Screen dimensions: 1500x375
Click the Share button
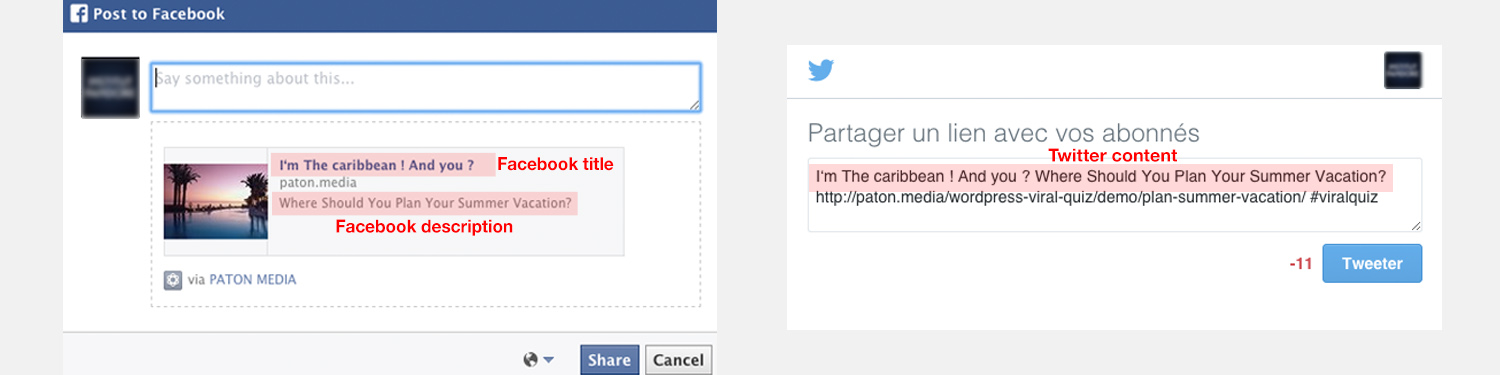pyautogui.click(x=609, y=360)
